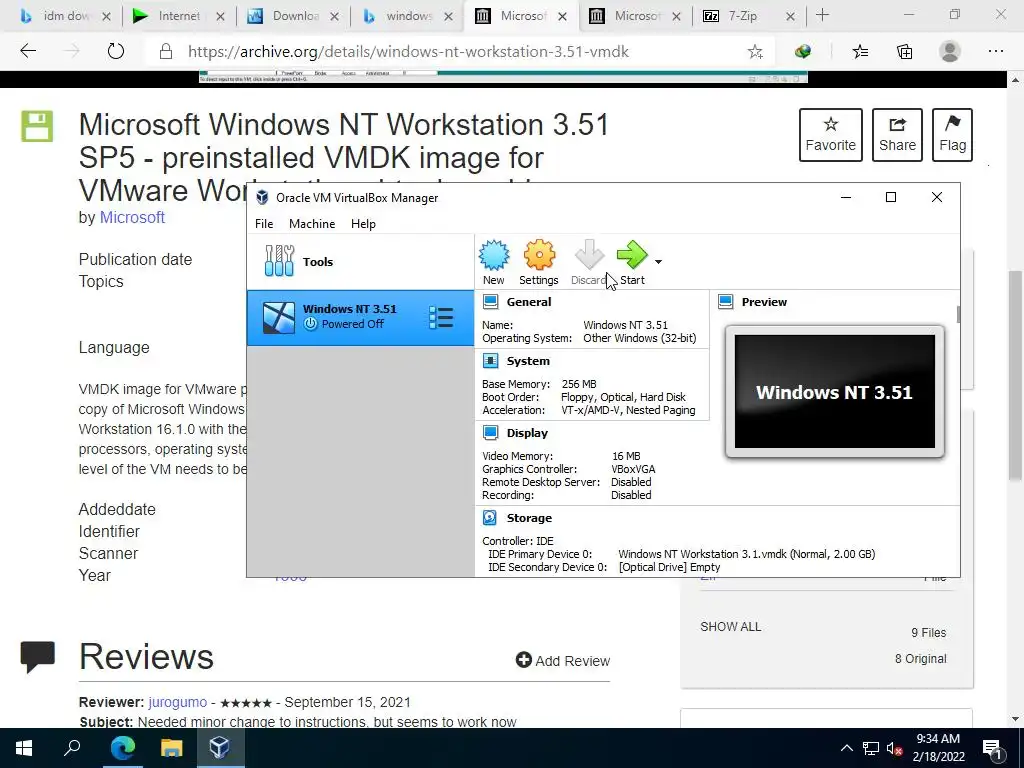Click the Discard toolbar icon
Viewport: 1024px width, 768px height.
(588, 262)
